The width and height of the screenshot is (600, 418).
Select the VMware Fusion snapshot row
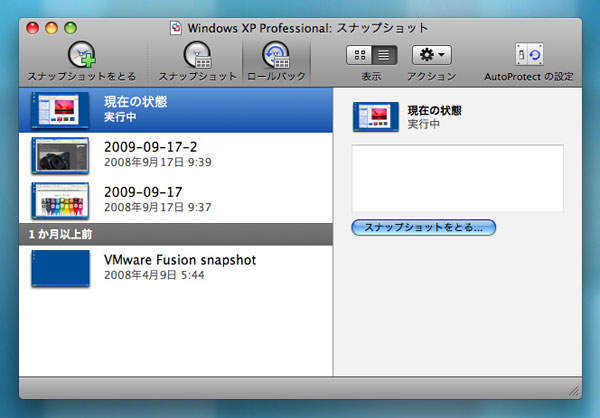click(x=176, y=268)
